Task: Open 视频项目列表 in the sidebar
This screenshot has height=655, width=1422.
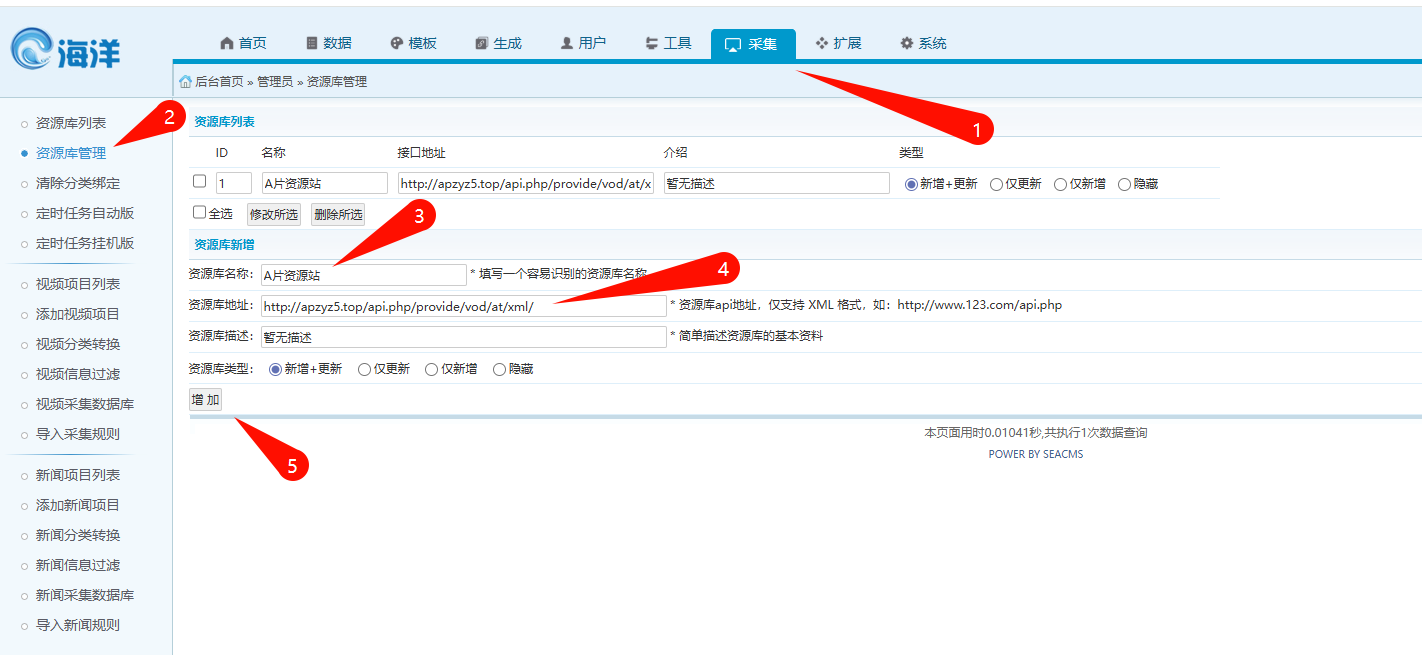Action: point(78,284)
